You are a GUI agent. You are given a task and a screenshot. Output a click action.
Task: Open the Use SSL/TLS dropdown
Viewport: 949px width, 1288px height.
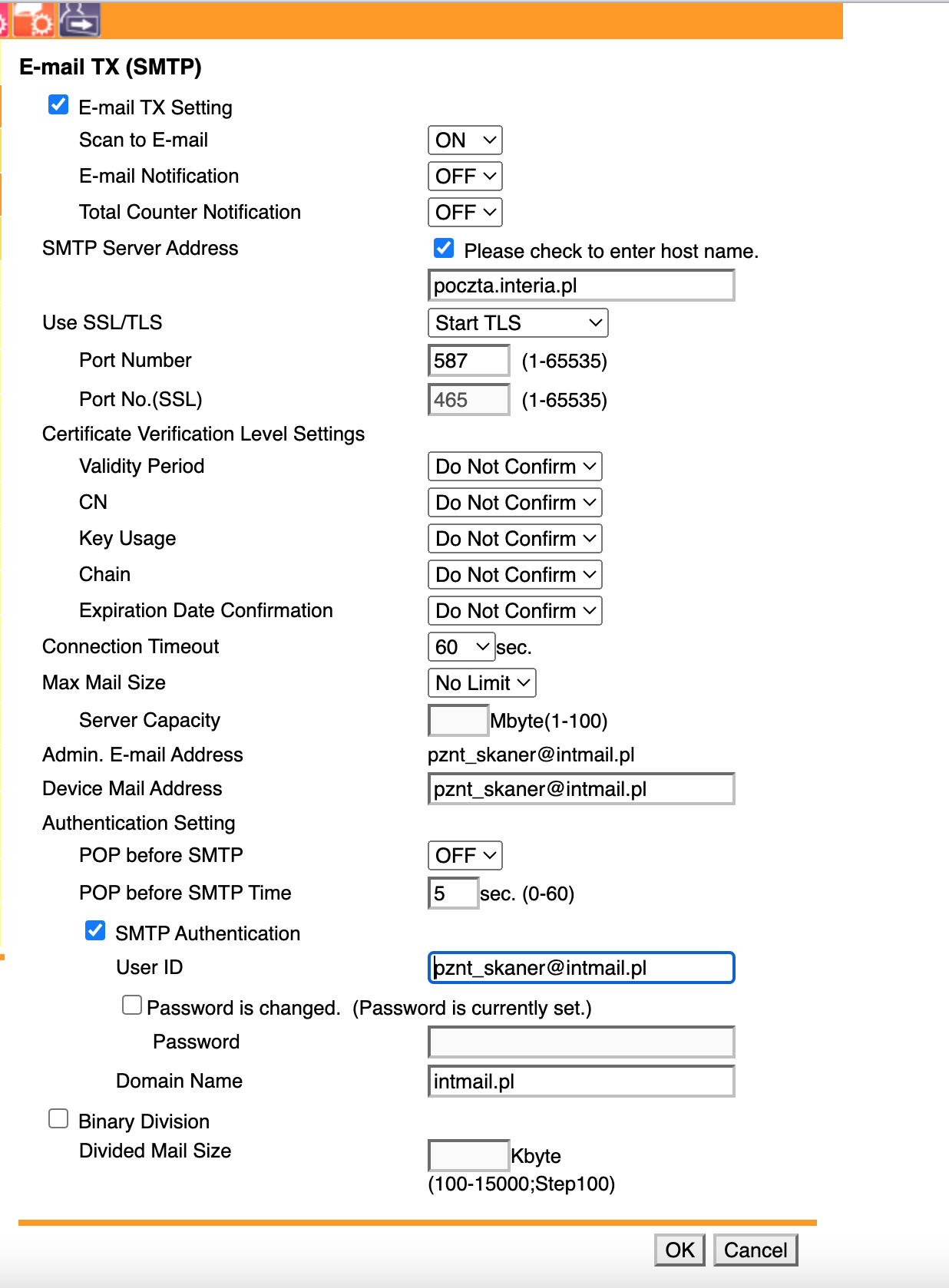(x=518, y=323)
